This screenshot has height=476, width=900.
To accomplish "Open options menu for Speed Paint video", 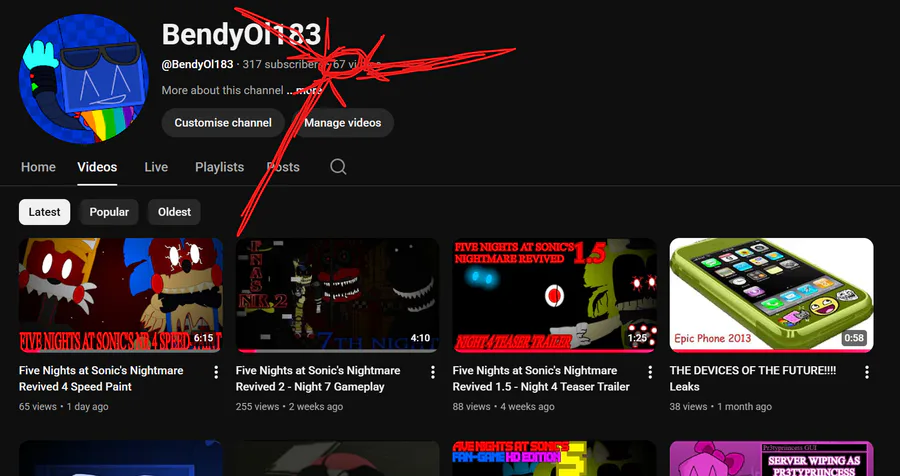I will pyautogui.click(x=216, y=372).
